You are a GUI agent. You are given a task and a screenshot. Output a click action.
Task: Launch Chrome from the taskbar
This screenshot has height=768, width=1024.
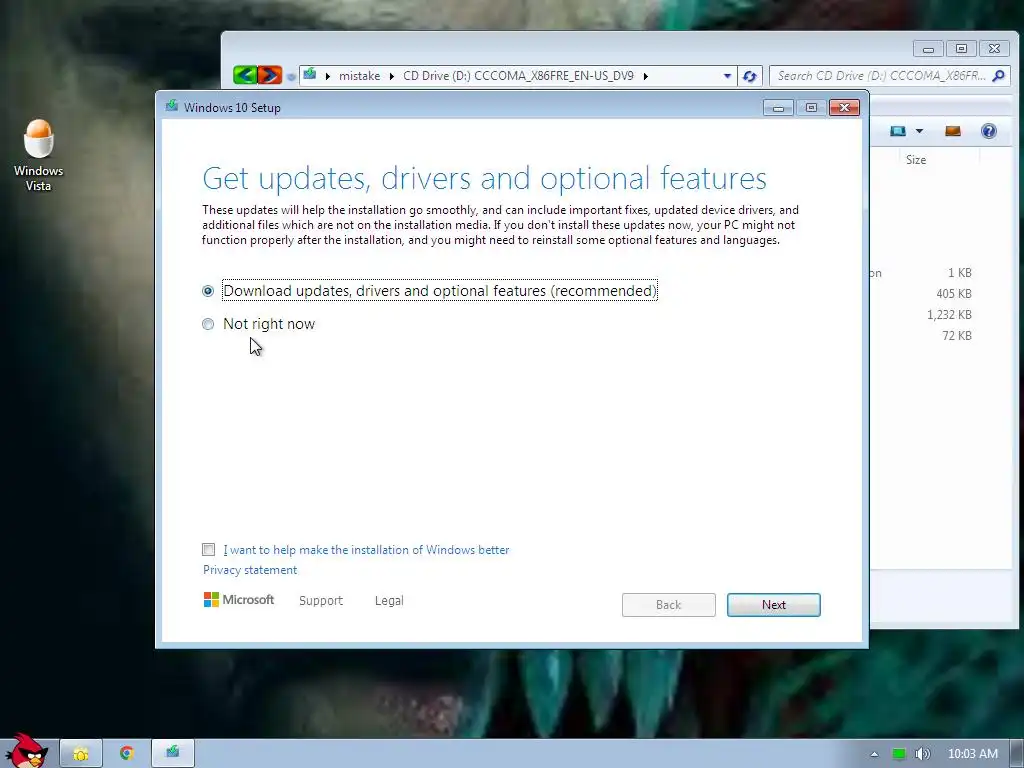tap(127, 754)
